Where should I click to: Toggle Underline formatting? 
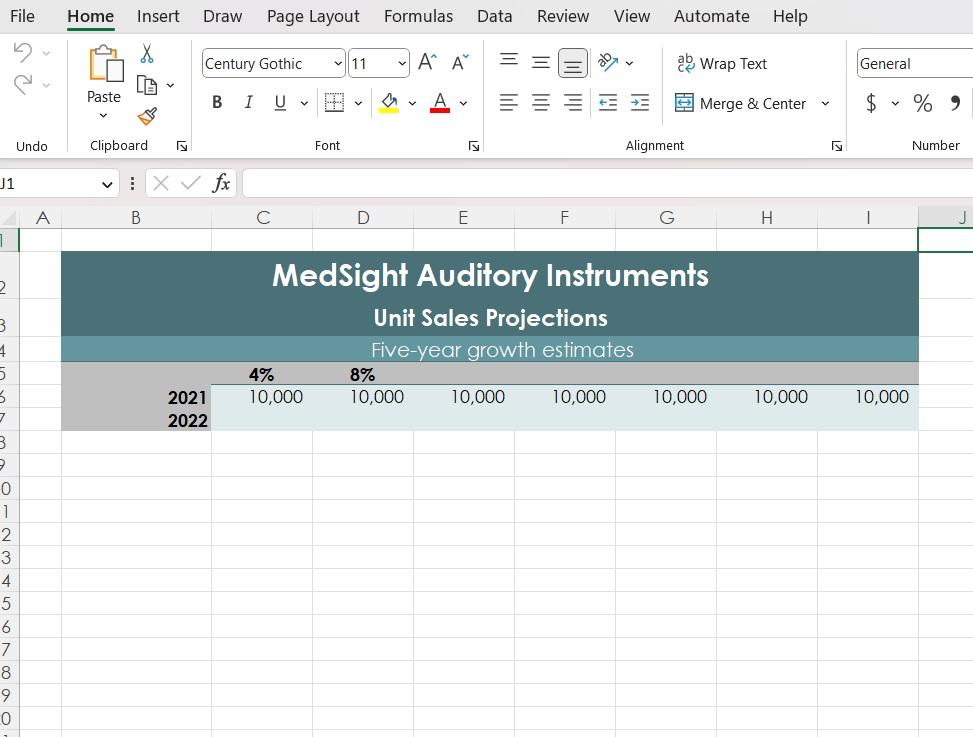(x=280, y=102)
